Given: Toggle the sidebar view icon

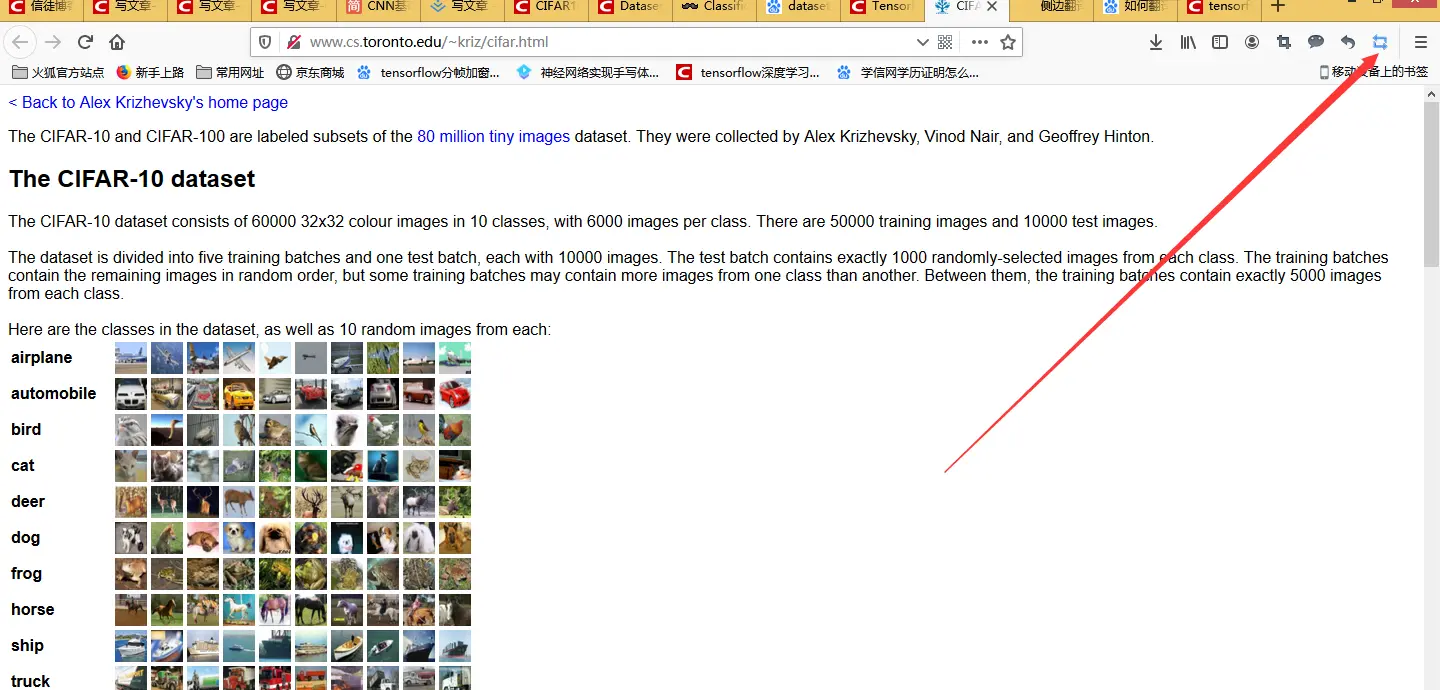Looking at the screenshot, I should pos(1220,42).
